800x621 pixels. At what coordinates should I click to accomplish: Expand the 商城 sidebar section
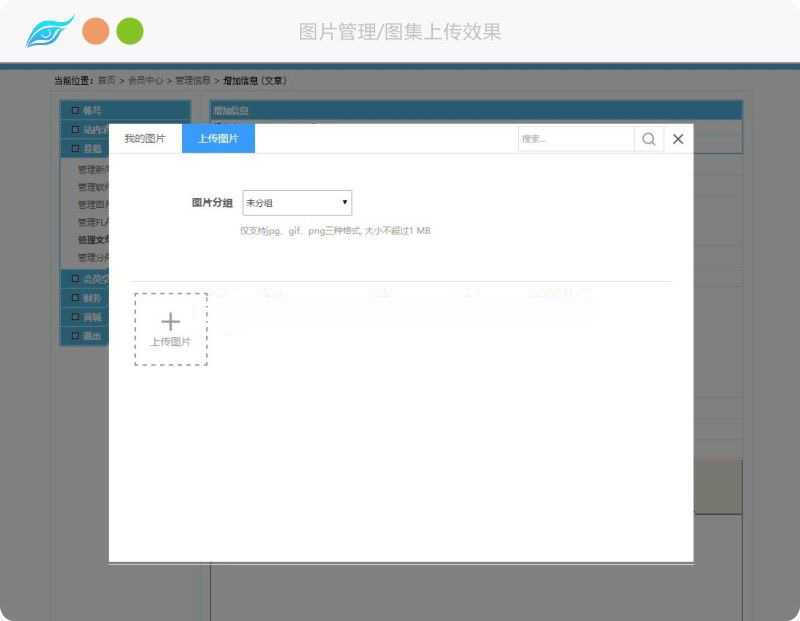(91, 316)
